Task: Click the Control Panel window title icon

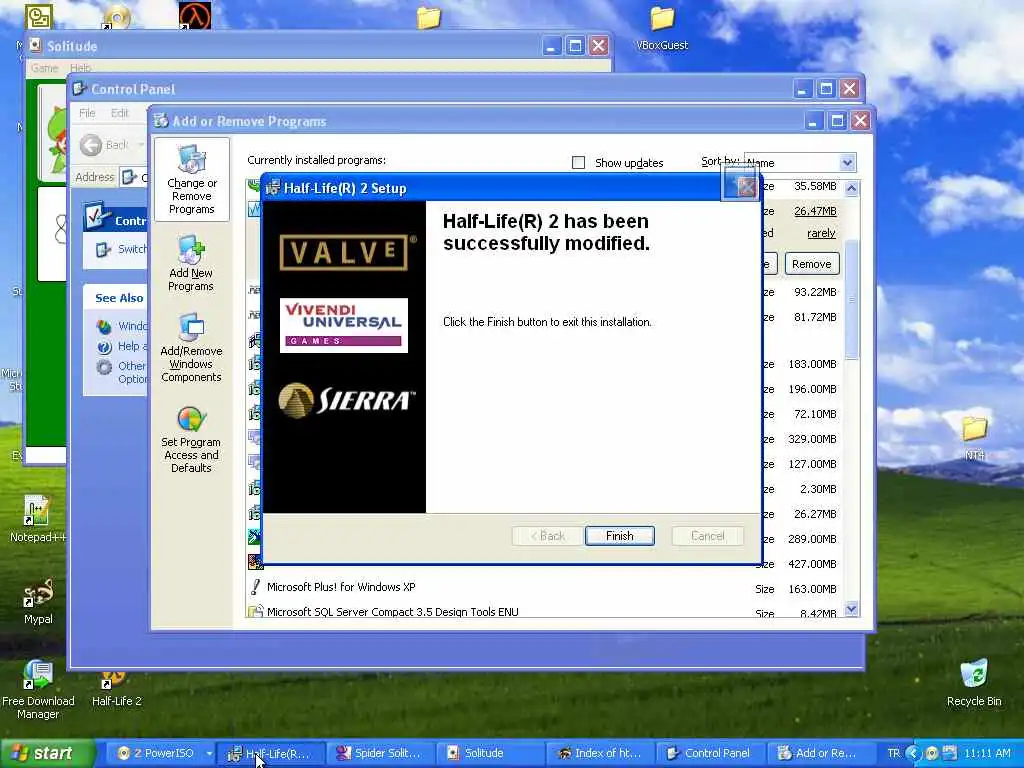Action: pyautogui.click(x=80, y=88)
